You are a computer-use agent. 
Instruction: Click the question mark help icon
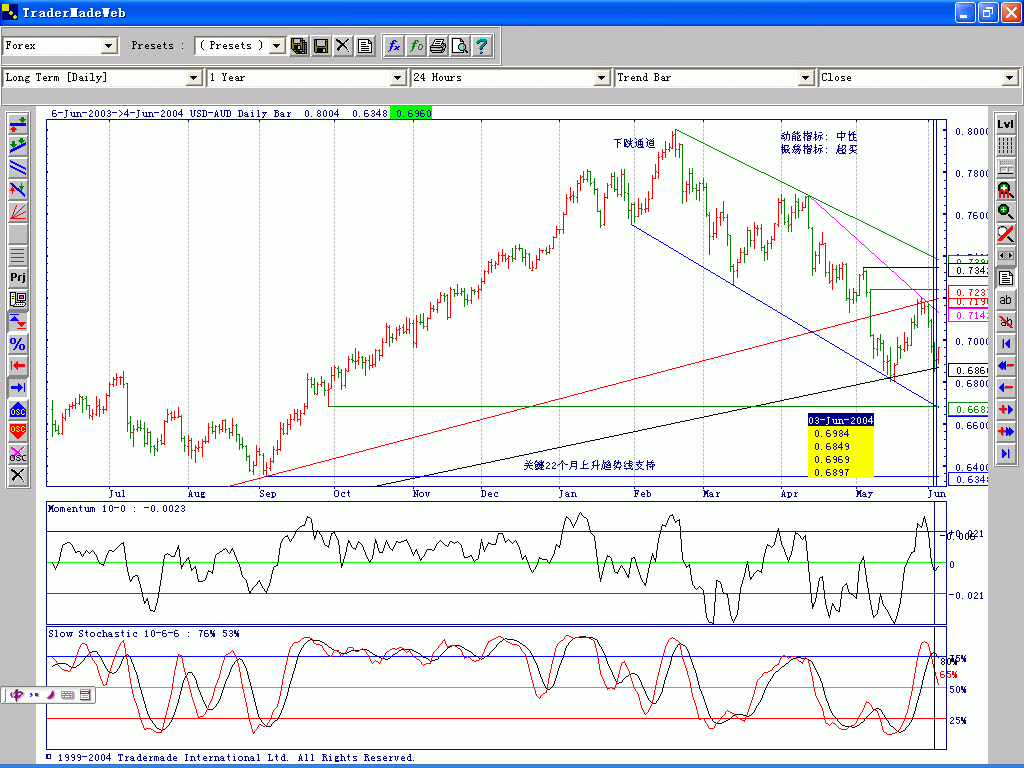482,46
